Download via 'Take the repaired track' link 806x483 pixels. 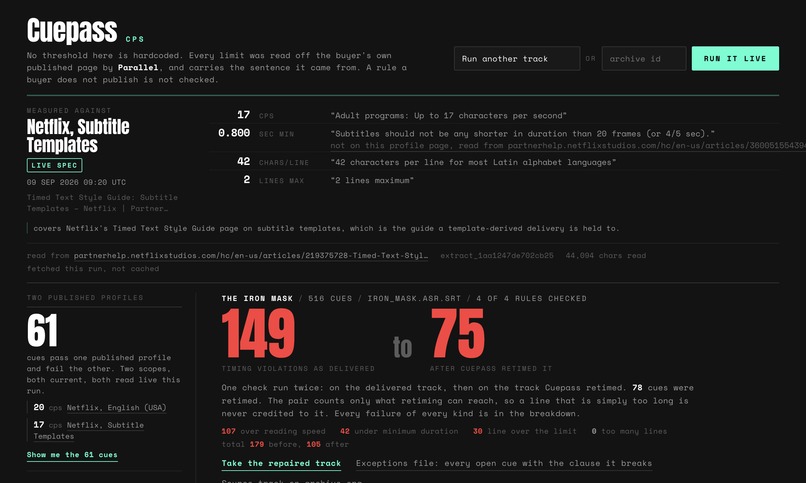click(x=281, y=463)
